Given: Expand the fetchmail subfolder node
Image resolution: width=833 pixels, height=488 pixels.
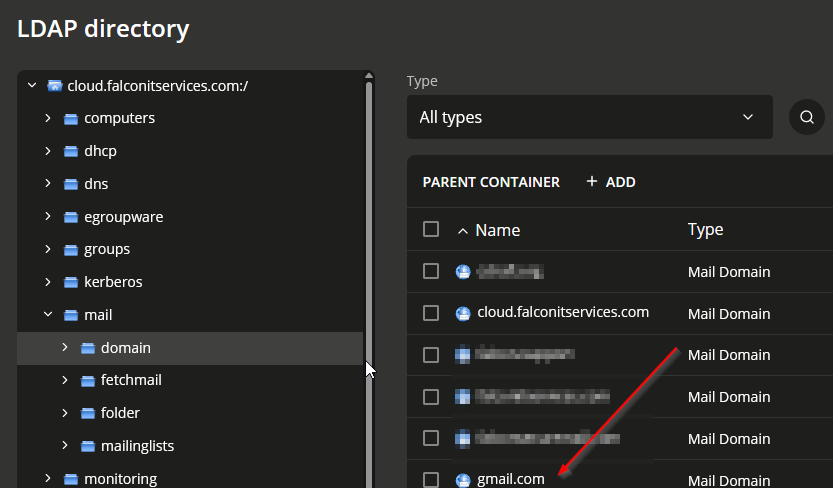Looking at the screenshot, I should tap(65, 380).
